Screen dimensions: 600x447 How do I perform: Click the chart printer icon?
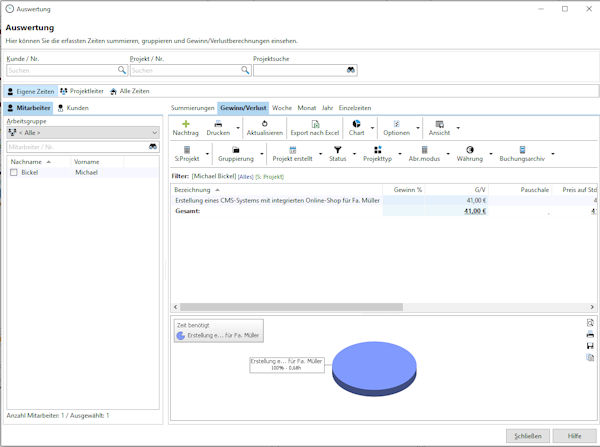(590, 334)
